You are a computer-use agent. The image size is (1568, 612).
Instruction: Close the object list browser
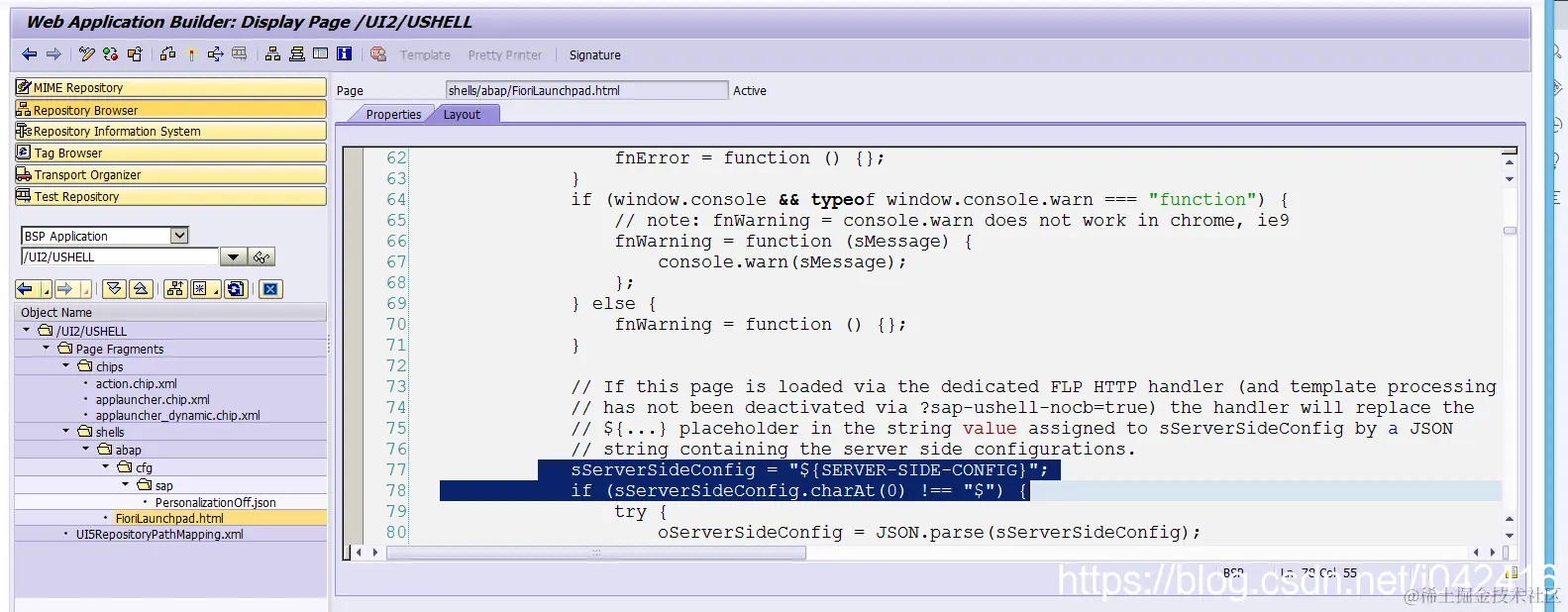270,289
